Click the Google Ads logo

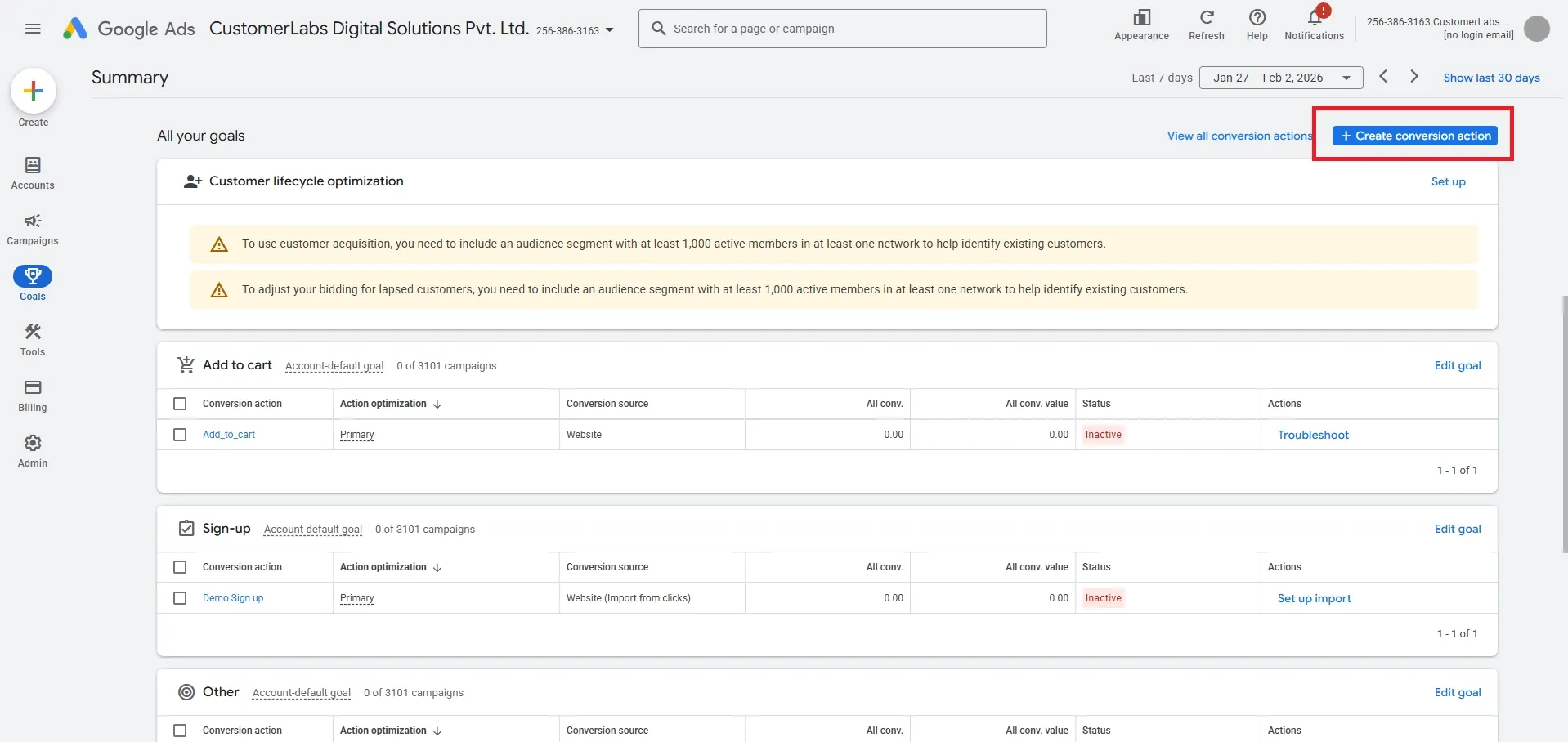[x=128, y=29]
